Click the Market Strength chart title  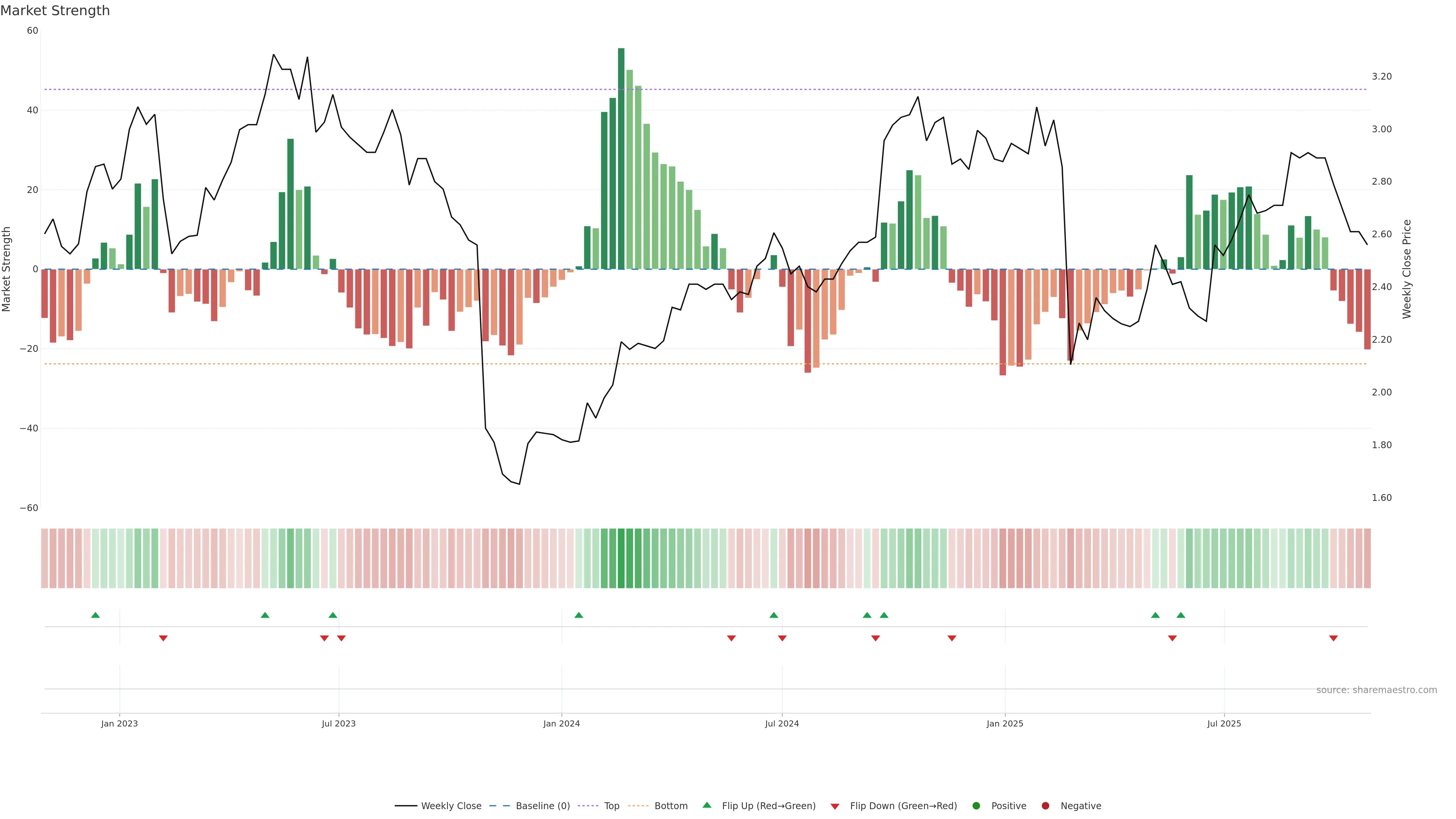pos(55,11)
